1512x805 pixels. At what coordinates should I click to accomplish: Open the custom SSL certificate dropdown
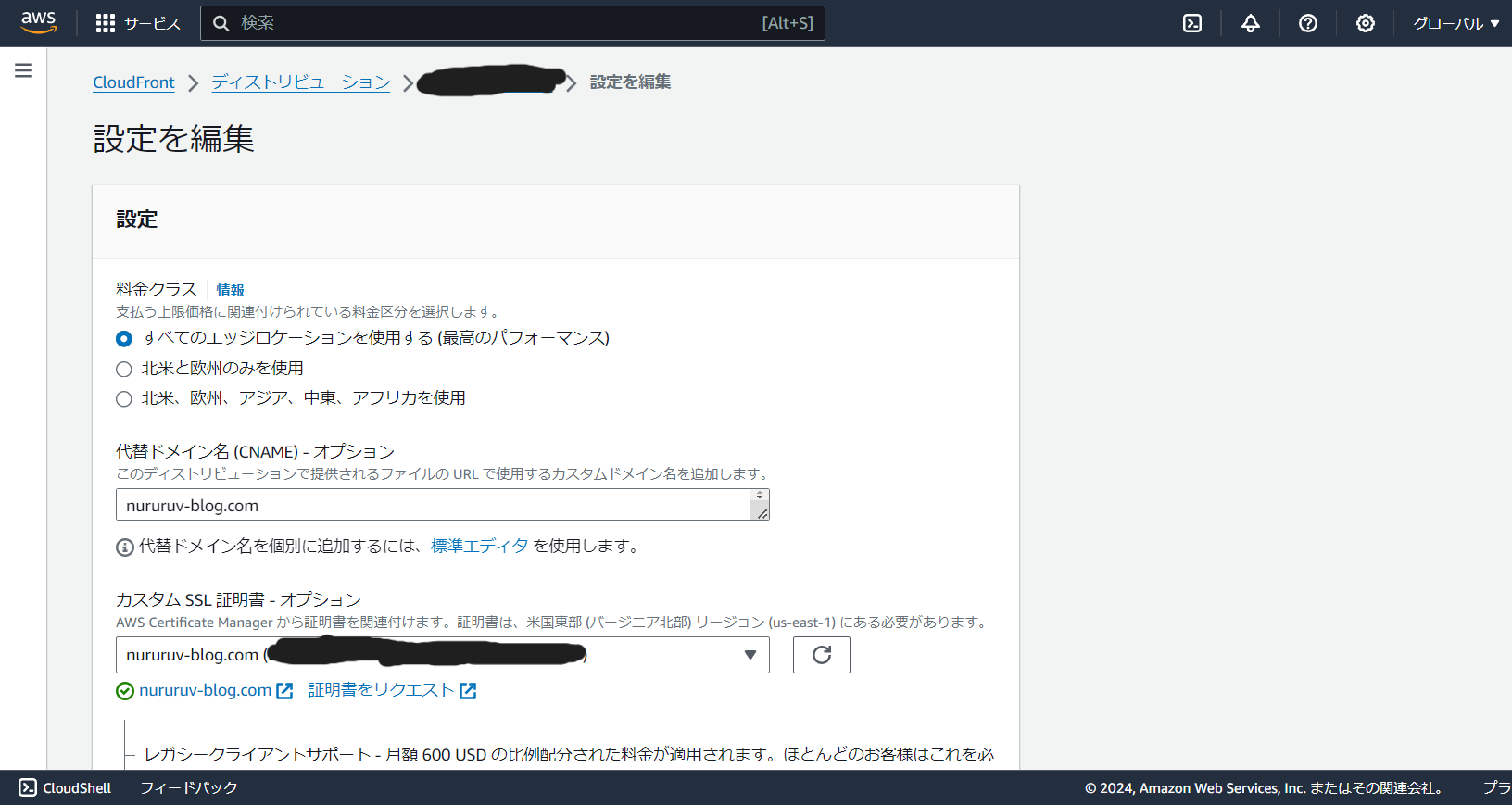click(442, 655)
